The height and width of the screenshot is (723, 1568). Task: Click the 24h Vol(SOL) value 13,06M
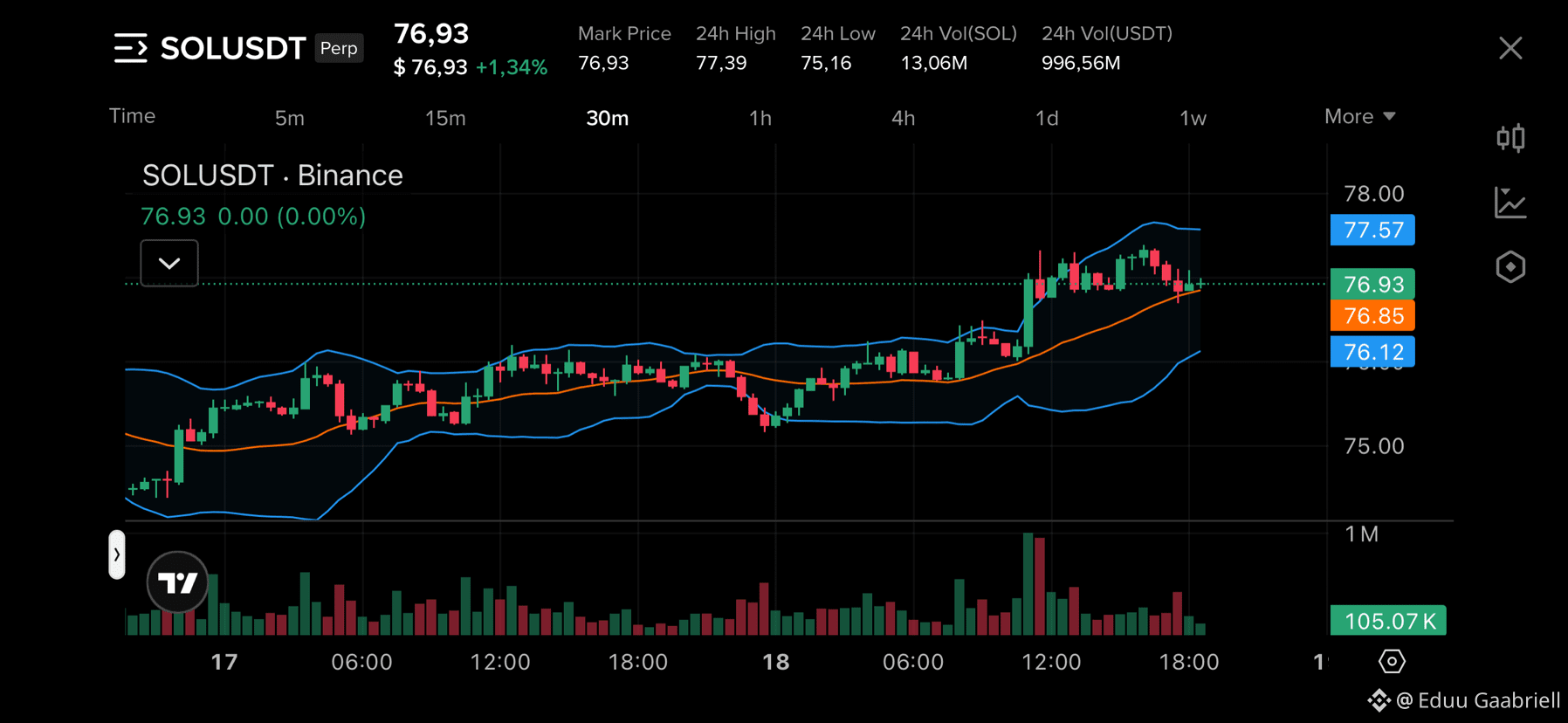coord(933,63)
